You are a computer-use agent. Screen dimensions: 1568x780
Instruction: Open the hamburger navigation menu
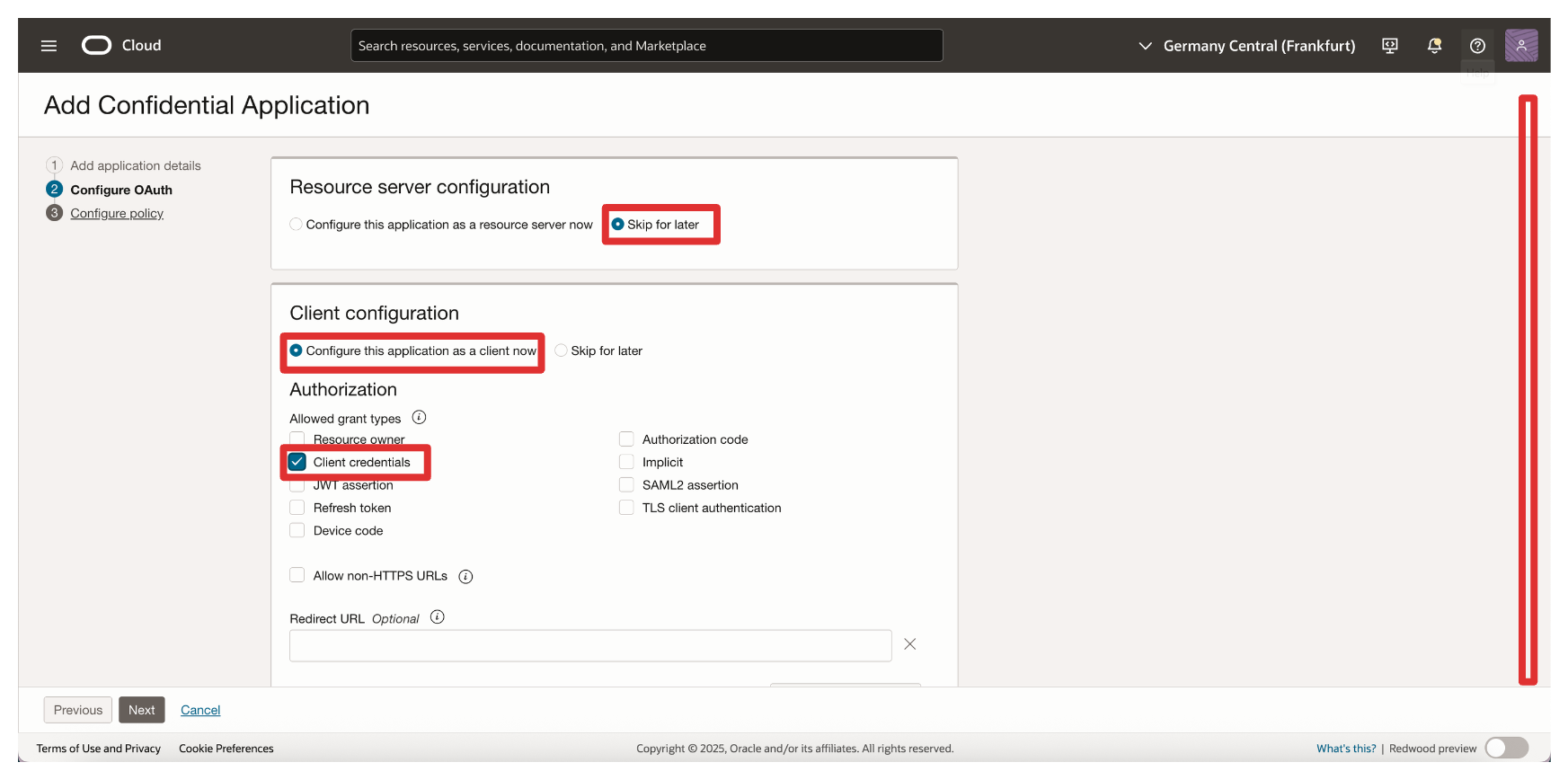point(49,46)
